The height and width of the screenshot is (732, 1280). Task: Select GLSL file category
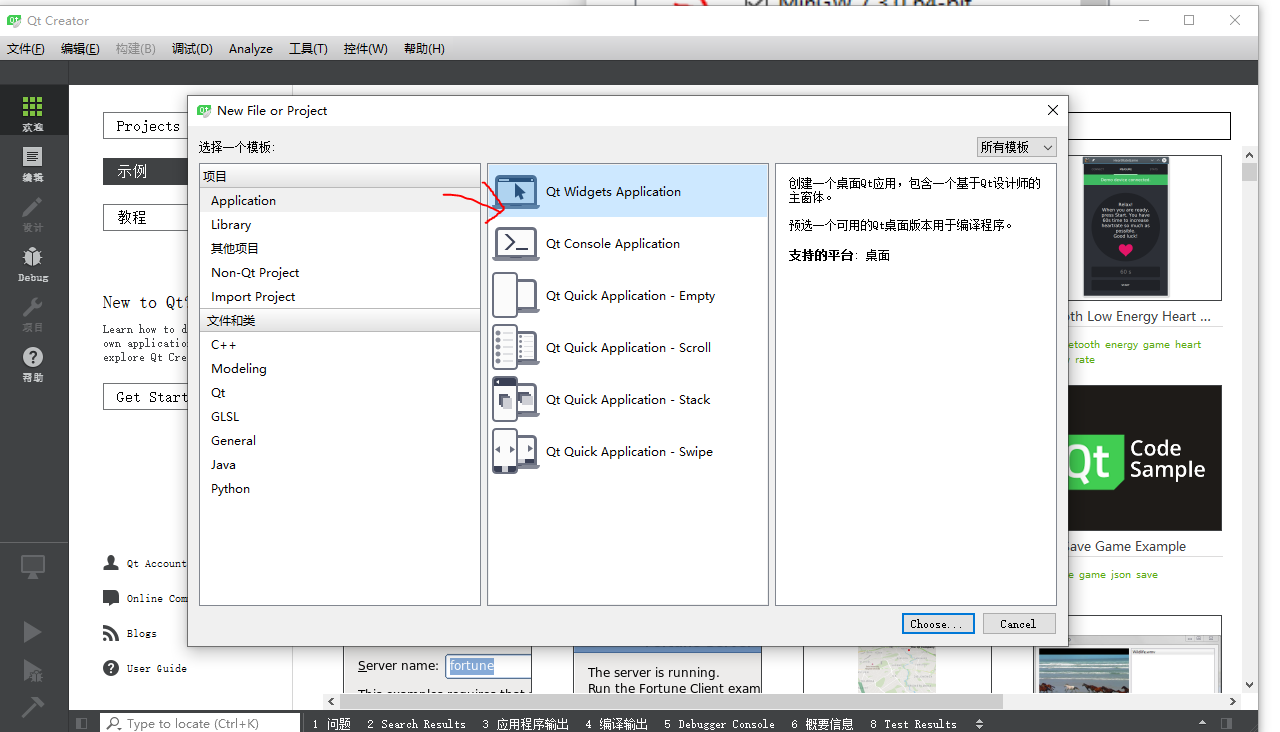pos(340,416)
